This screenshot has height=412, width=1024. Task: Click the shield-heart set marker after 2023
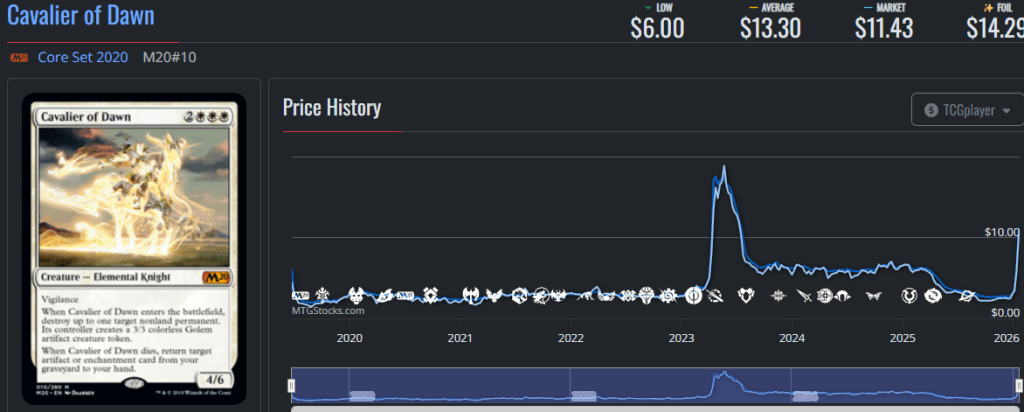coord(746,296)
